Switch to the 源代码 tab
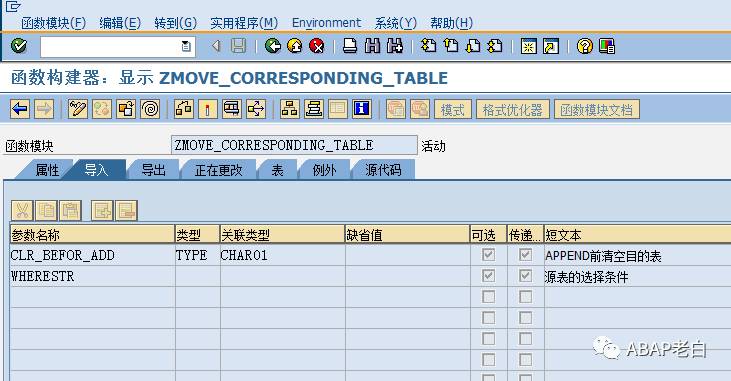Screen dimensions: 731x381 [x=383, y=170]
